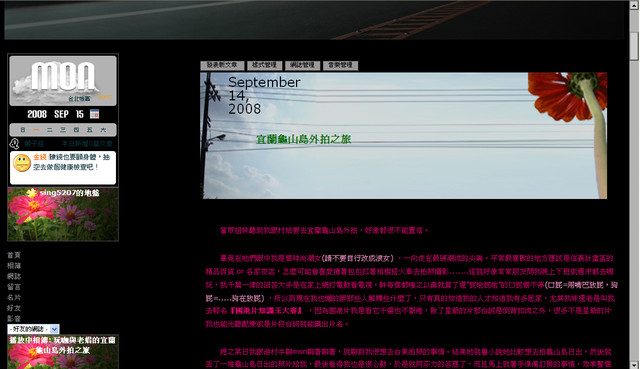This screenshot has width=640, height=369.
Task: Click the 國港片知識王大賽 bold text
Action: pyautogui.click(x=266, y=311)
